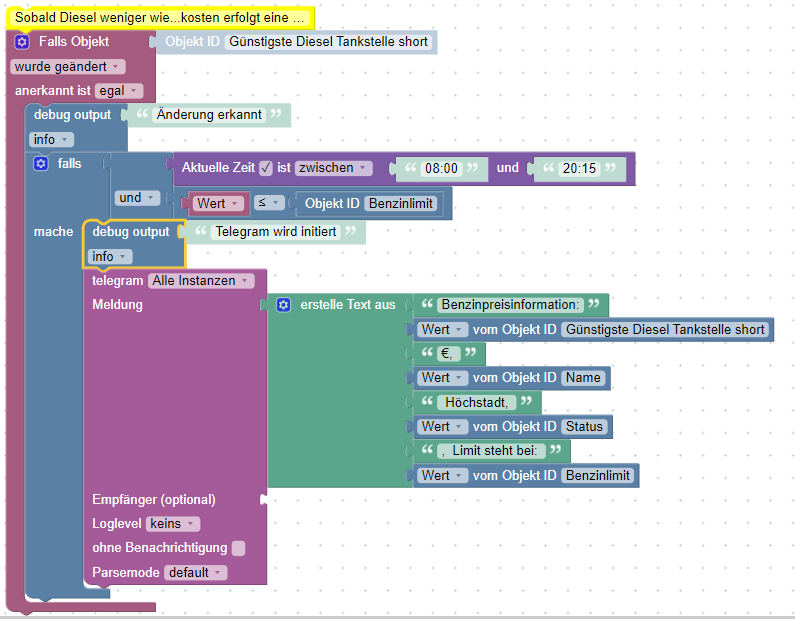Select Günstigste Diesel Tankstelle short in message text
This screenshot has height=619, width=795.
(665, 330)
